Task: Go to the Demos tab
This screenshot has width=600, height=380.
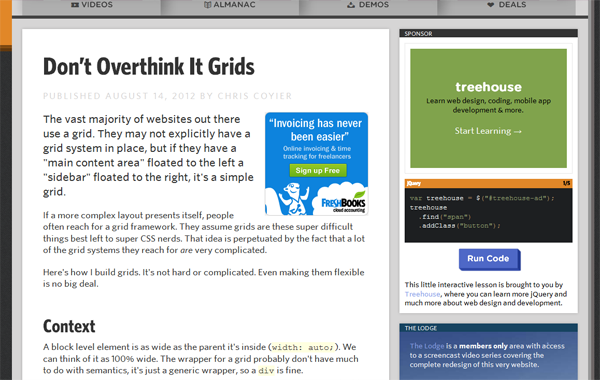Action: pos(368,5)
